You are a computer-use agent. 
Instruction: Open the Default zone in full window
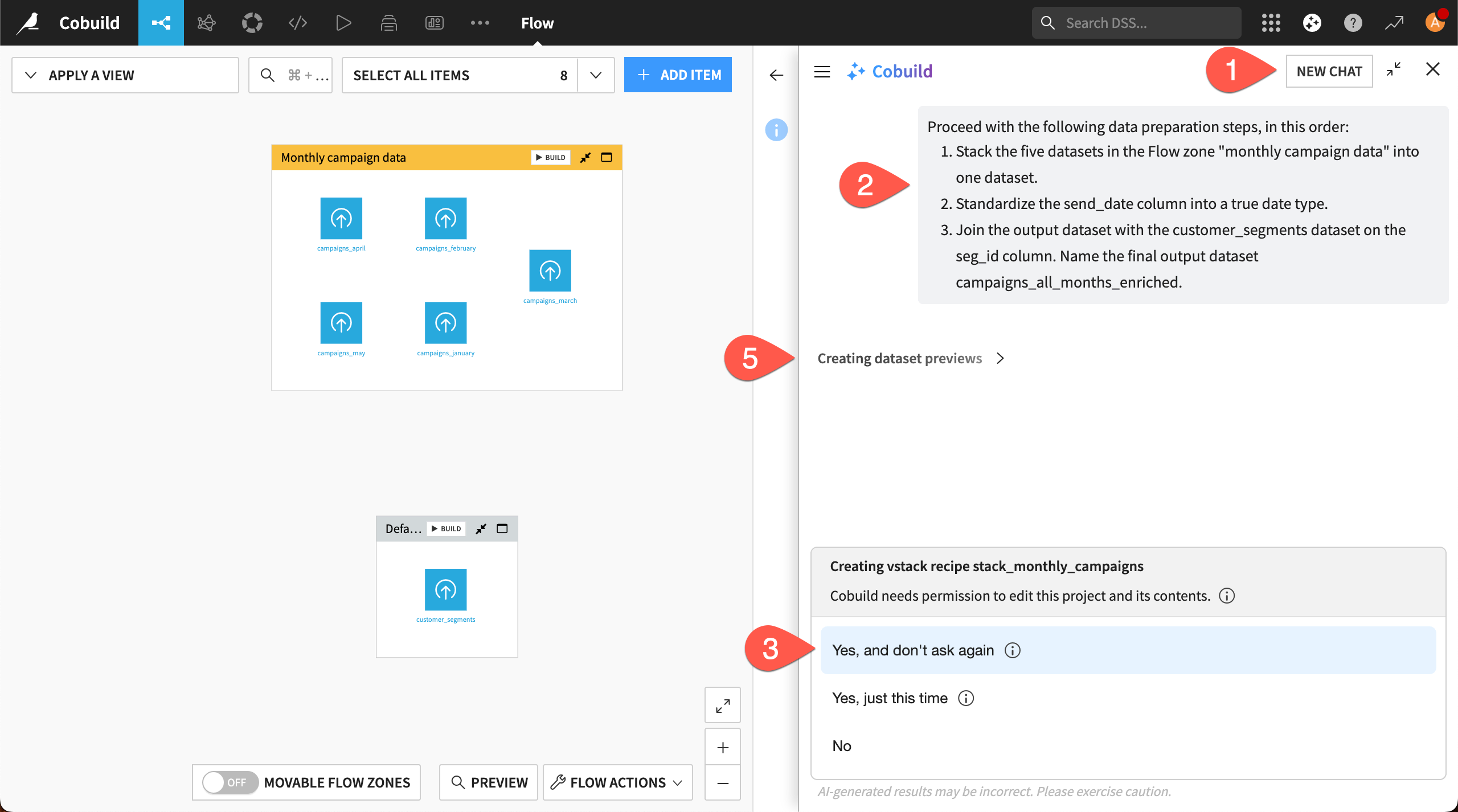(x=502, y=528)
